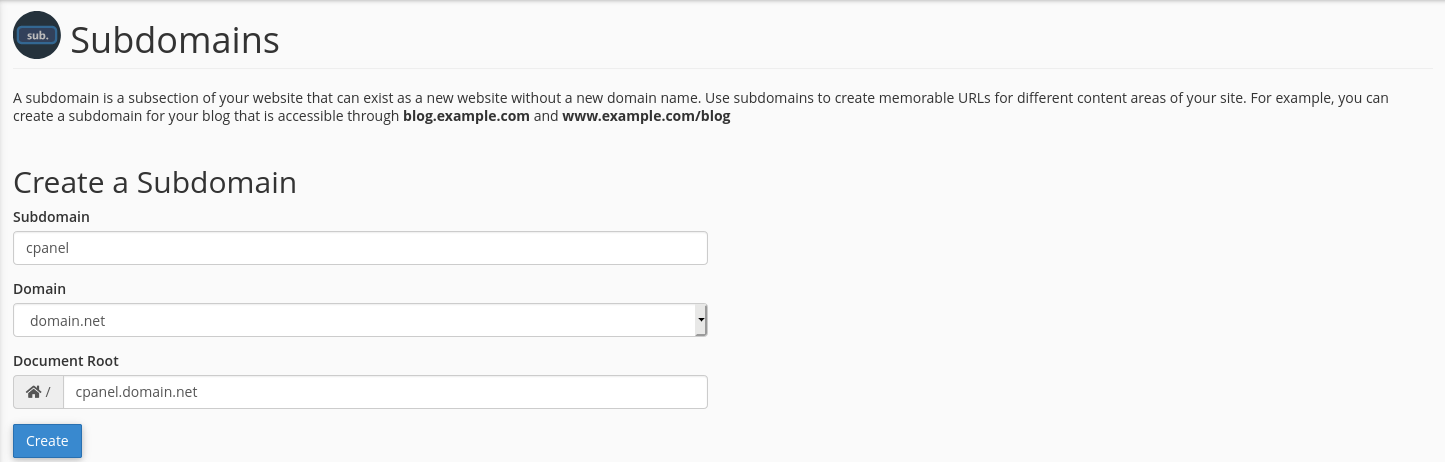Focus the Document Root field with cpanel.domain.net
Screen dimensions: 1445x462
pos(385,392)
